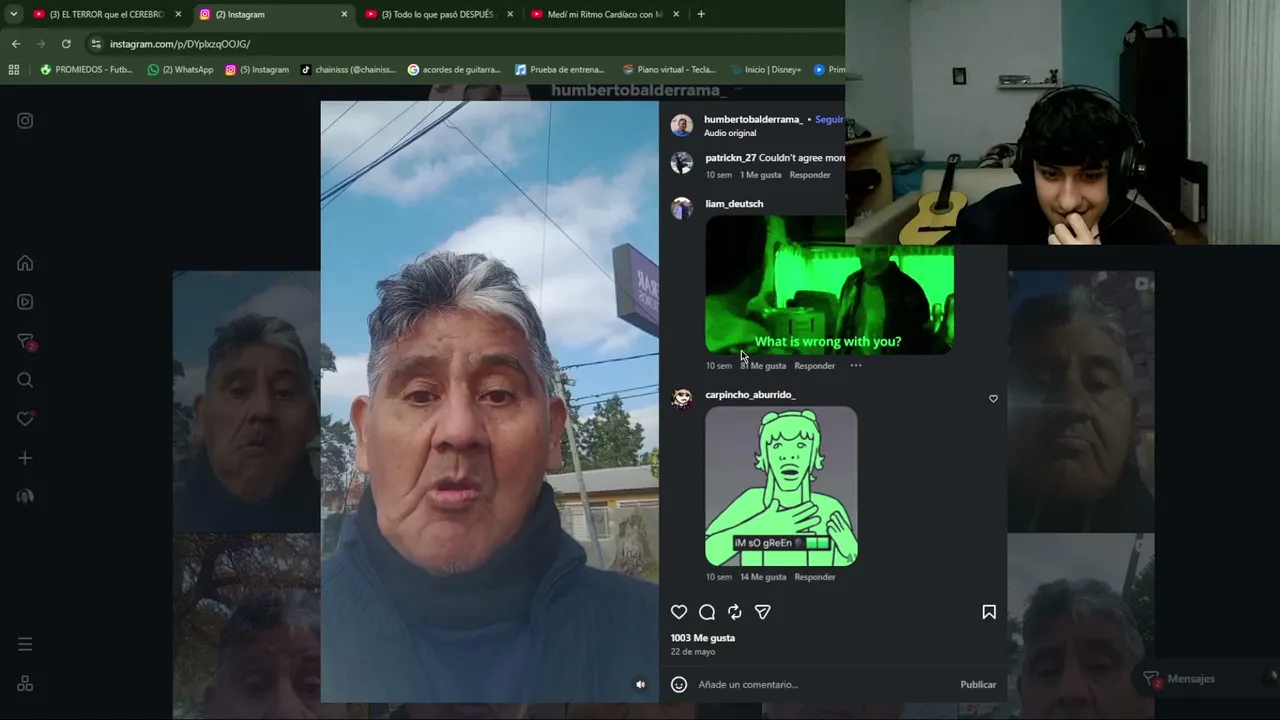The width and height of the screenshot is (1280, 720).
Task: Open the 'acordes de guitarra' bookmark
Action: coord(455,70)
